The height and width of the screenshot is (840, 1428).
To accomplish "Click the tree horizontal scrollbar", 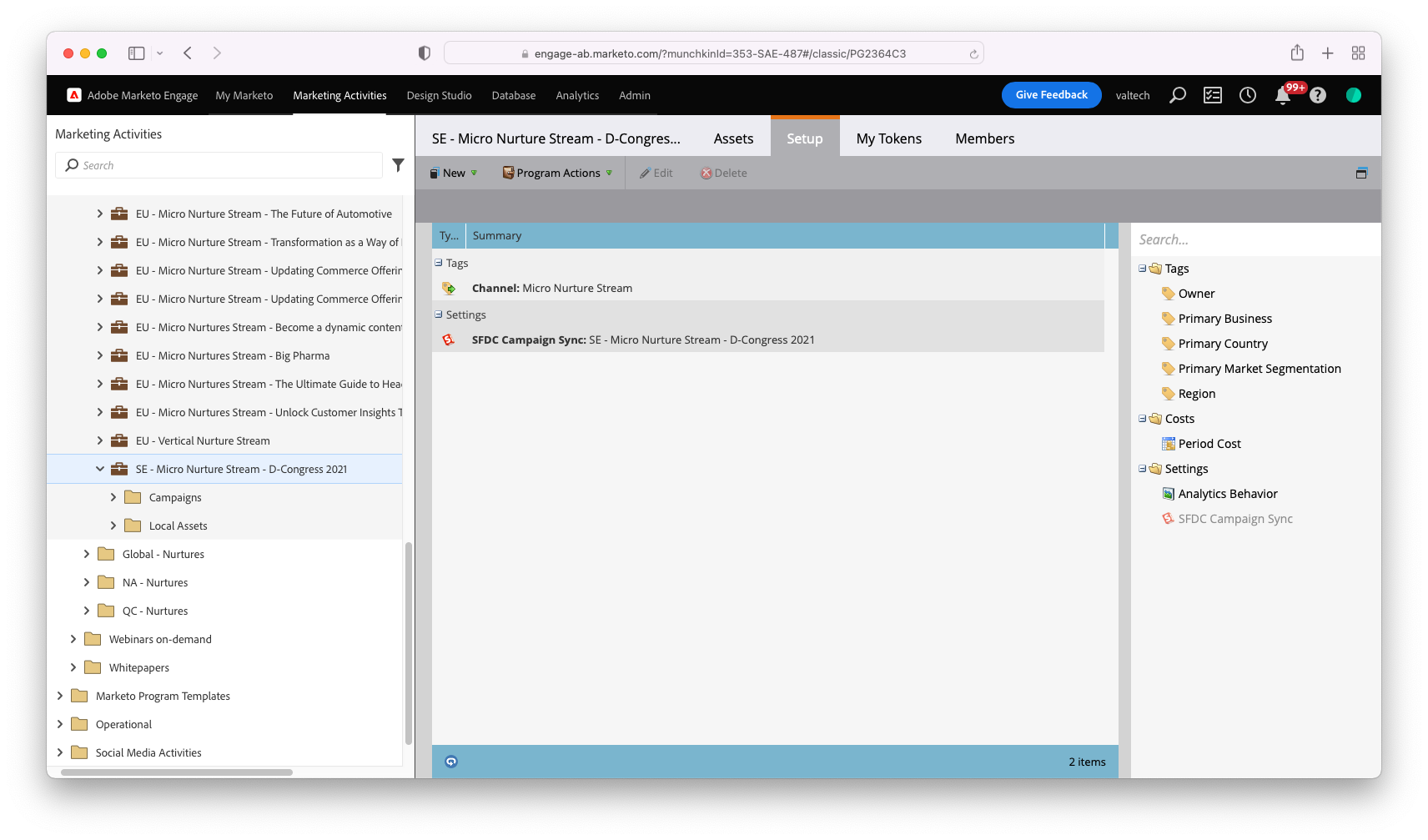I will [x=177, y=772].
